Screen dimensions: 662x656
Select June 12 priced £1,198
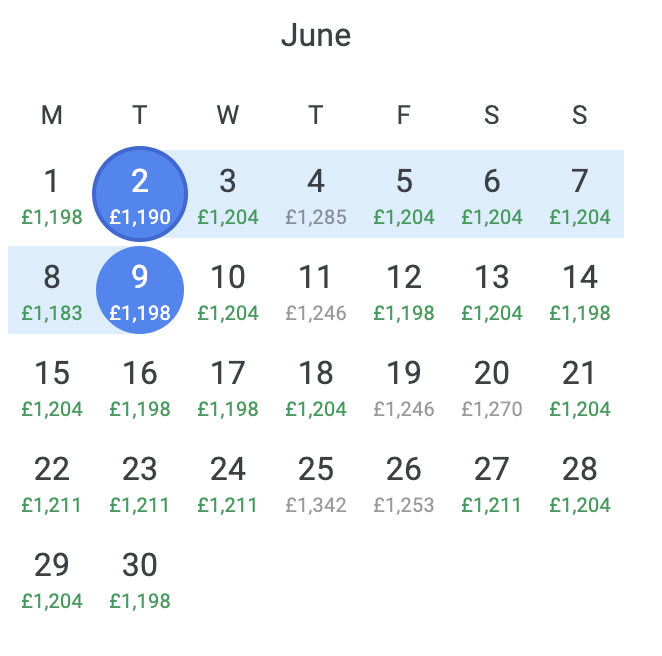coord(404,290)
